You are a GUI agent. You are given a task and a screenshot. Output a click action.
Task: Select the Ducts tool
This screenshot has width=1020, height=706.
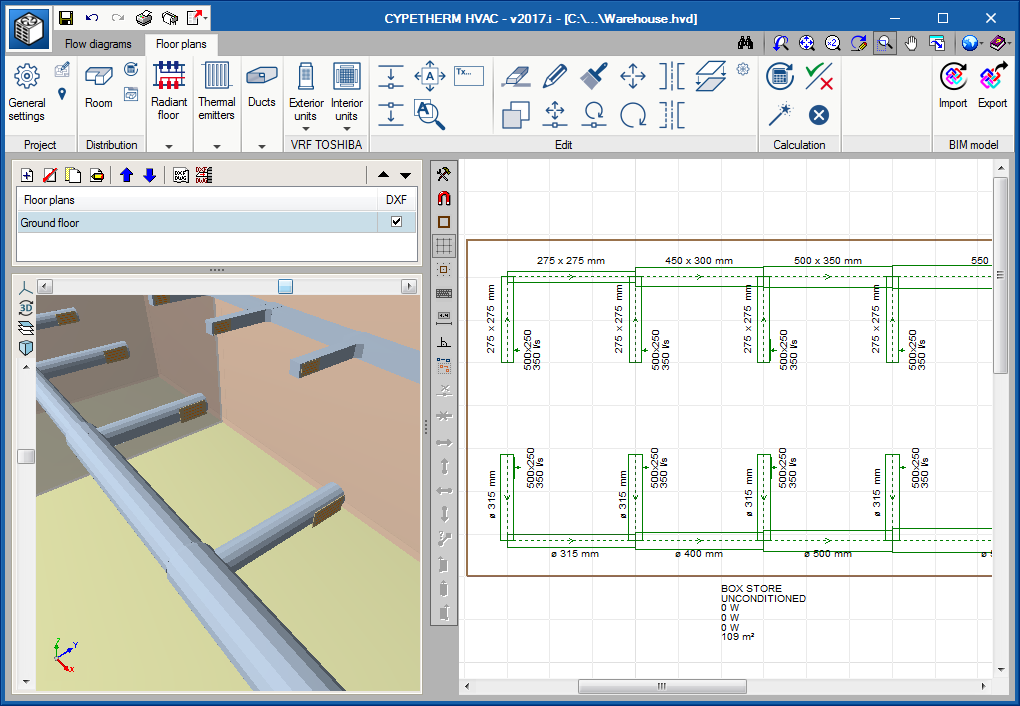pyautogui.click(x=262, y=88)
